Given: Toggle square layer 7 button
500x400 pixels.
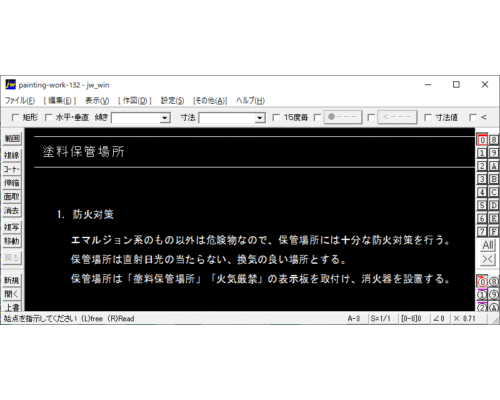Looking at the screenshot, I should (482, 231).
